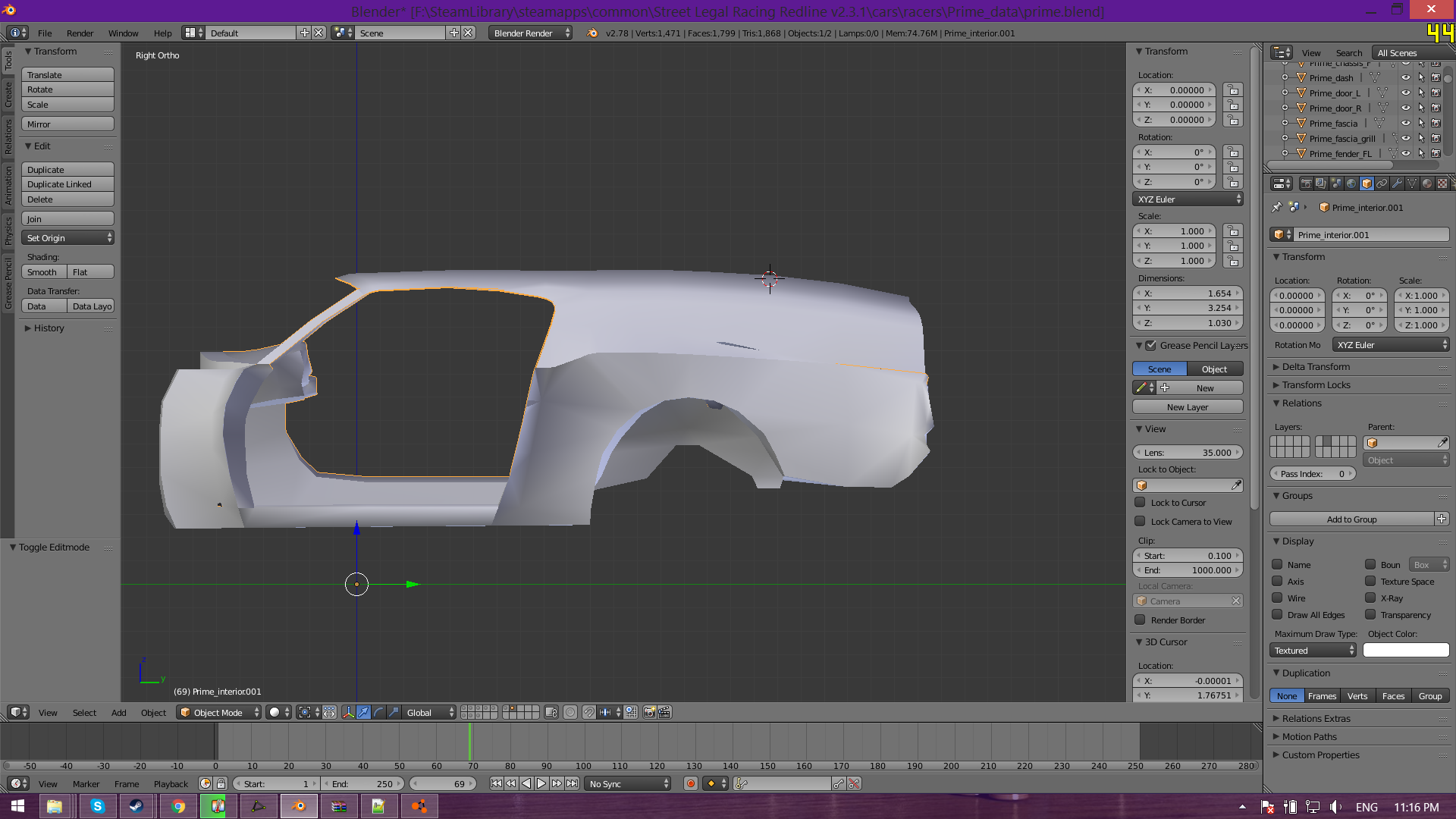This screenshot has height=819, width=1456.
Task: Click the white Object Color swatch
Action: [x=1406, y=650]
